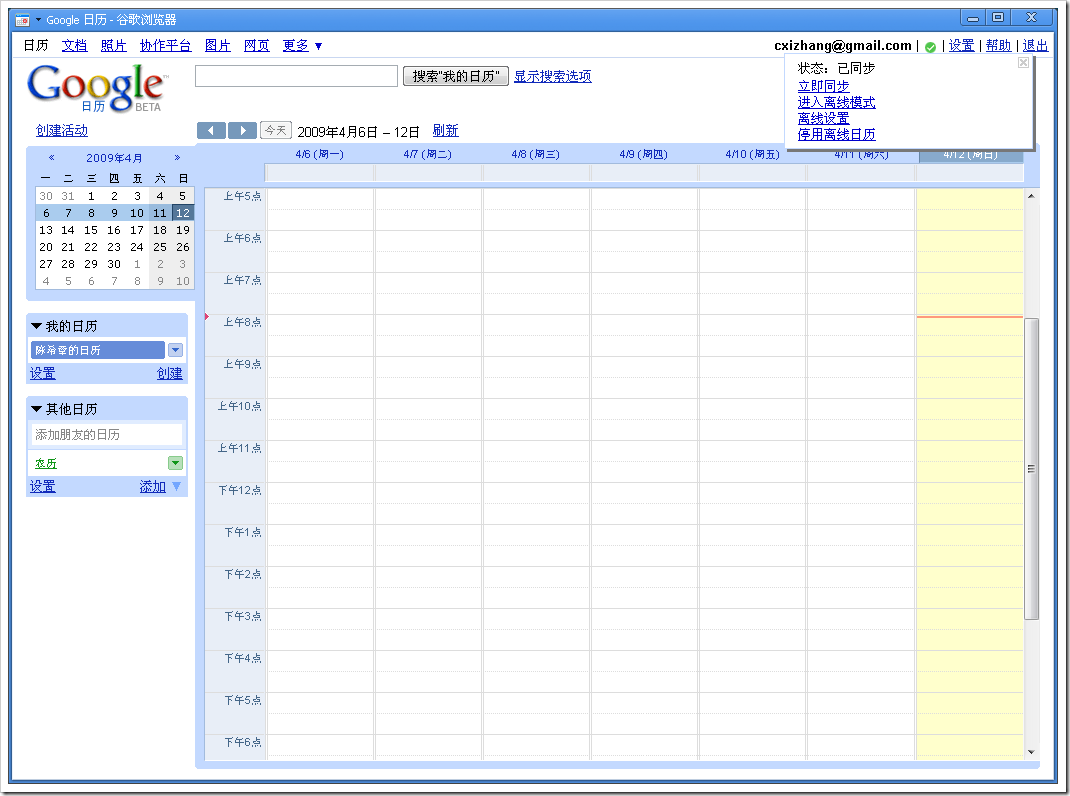
Task: Click 设置 under 其他日历
Action: [x=42, y=486]
